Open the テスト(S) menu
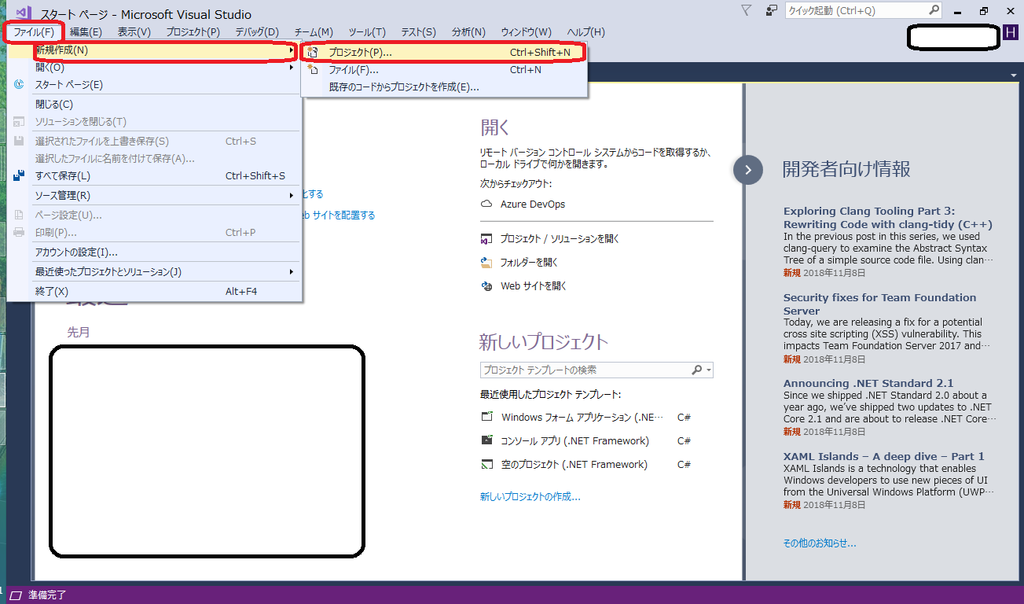The height and width of the screenshot is (604, 1024). click(x=418, y=32)
